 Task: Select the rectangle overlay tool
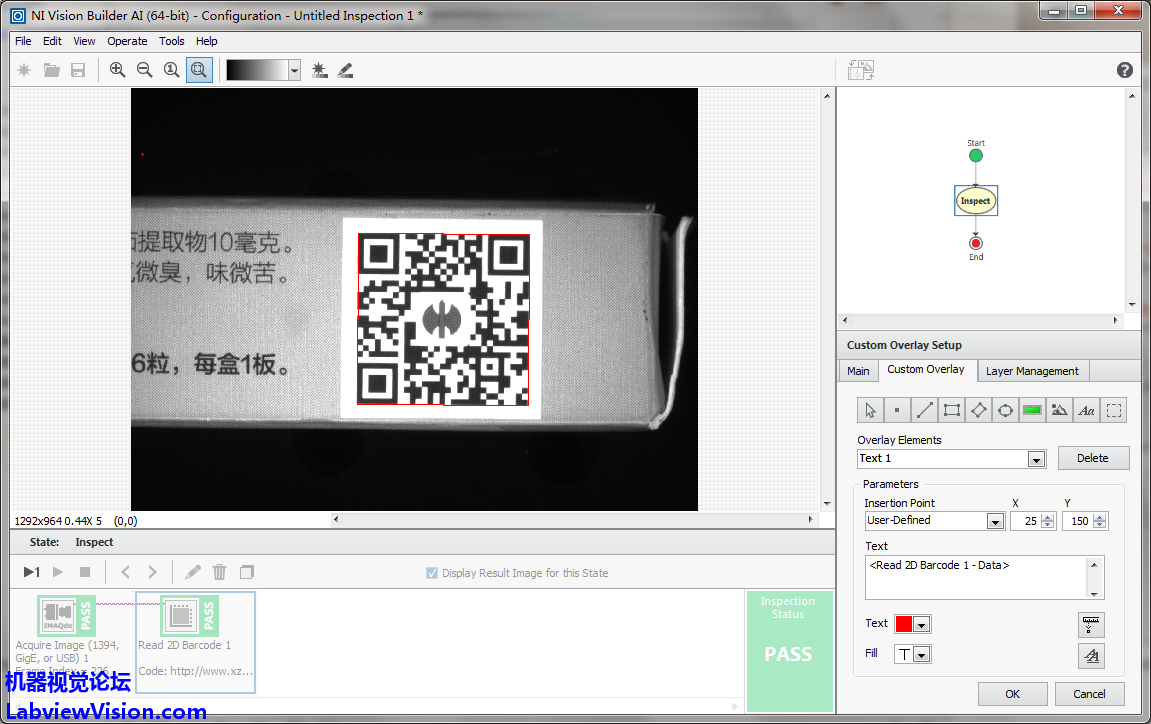[952, 410]
